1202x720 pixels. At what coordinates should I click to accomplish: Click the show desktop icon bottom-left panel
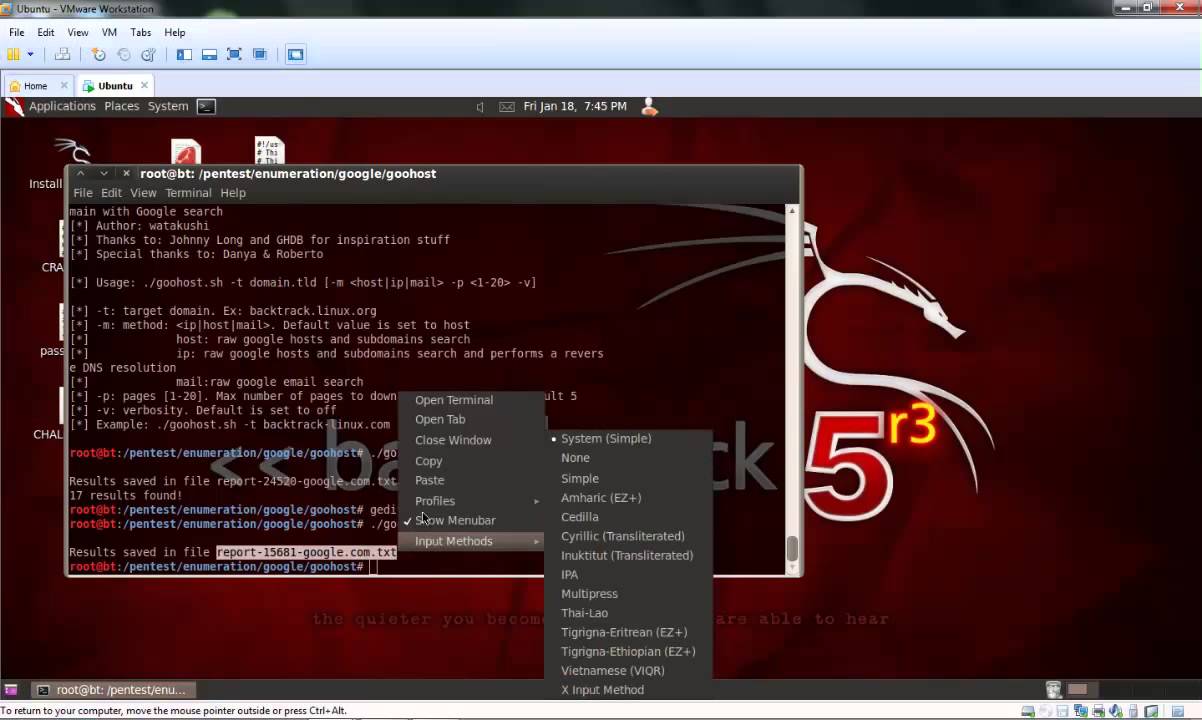click(x=11, y=689)
